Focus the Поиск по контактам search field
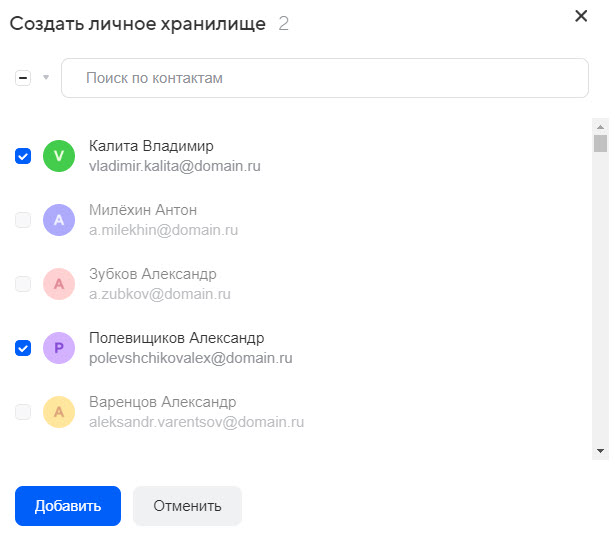This screenshot has width=615, height=542. (x=325, y=78)
